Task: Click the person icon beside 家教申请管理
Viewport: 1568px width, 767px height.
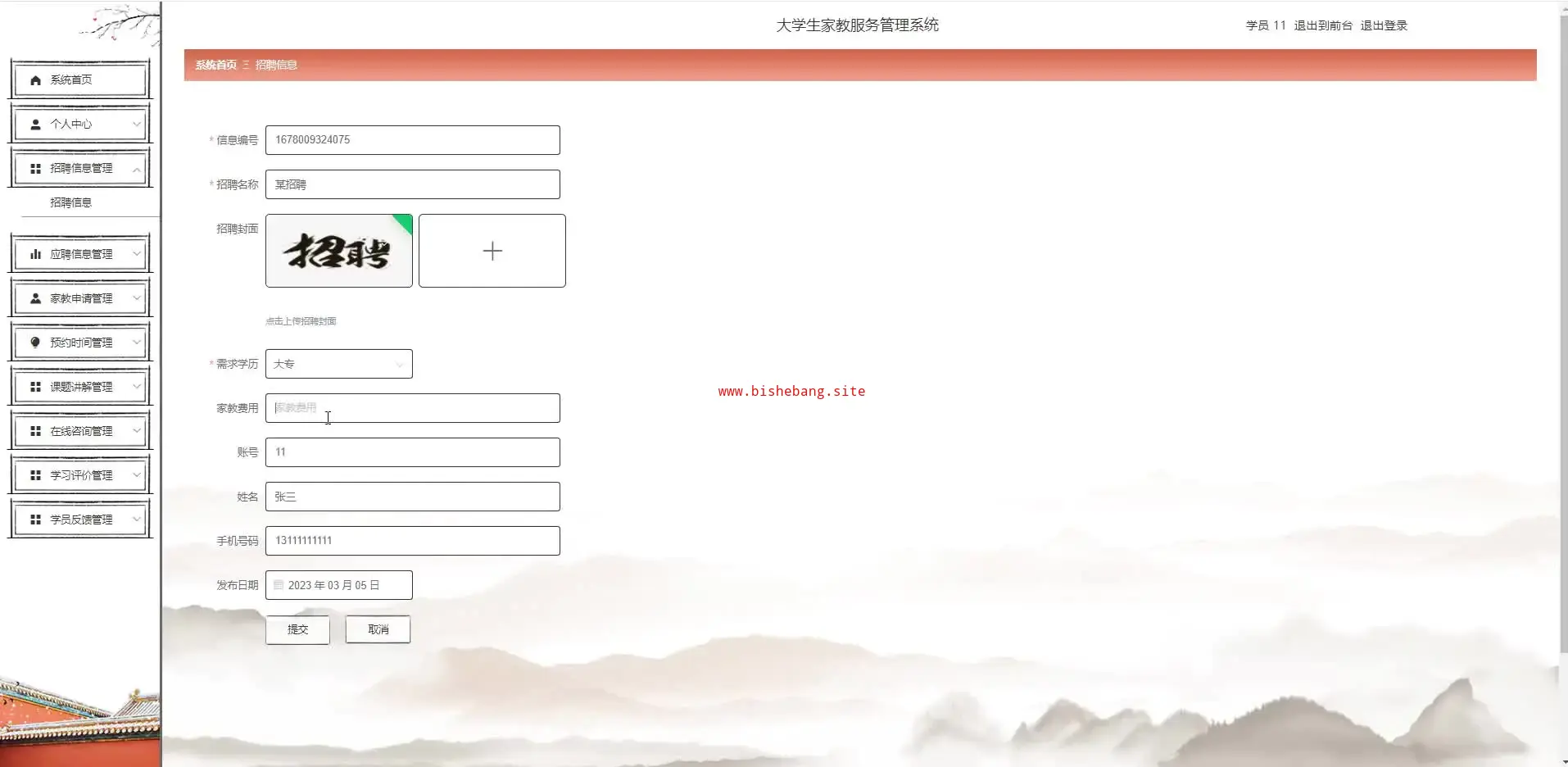Action: pos(35,299)
